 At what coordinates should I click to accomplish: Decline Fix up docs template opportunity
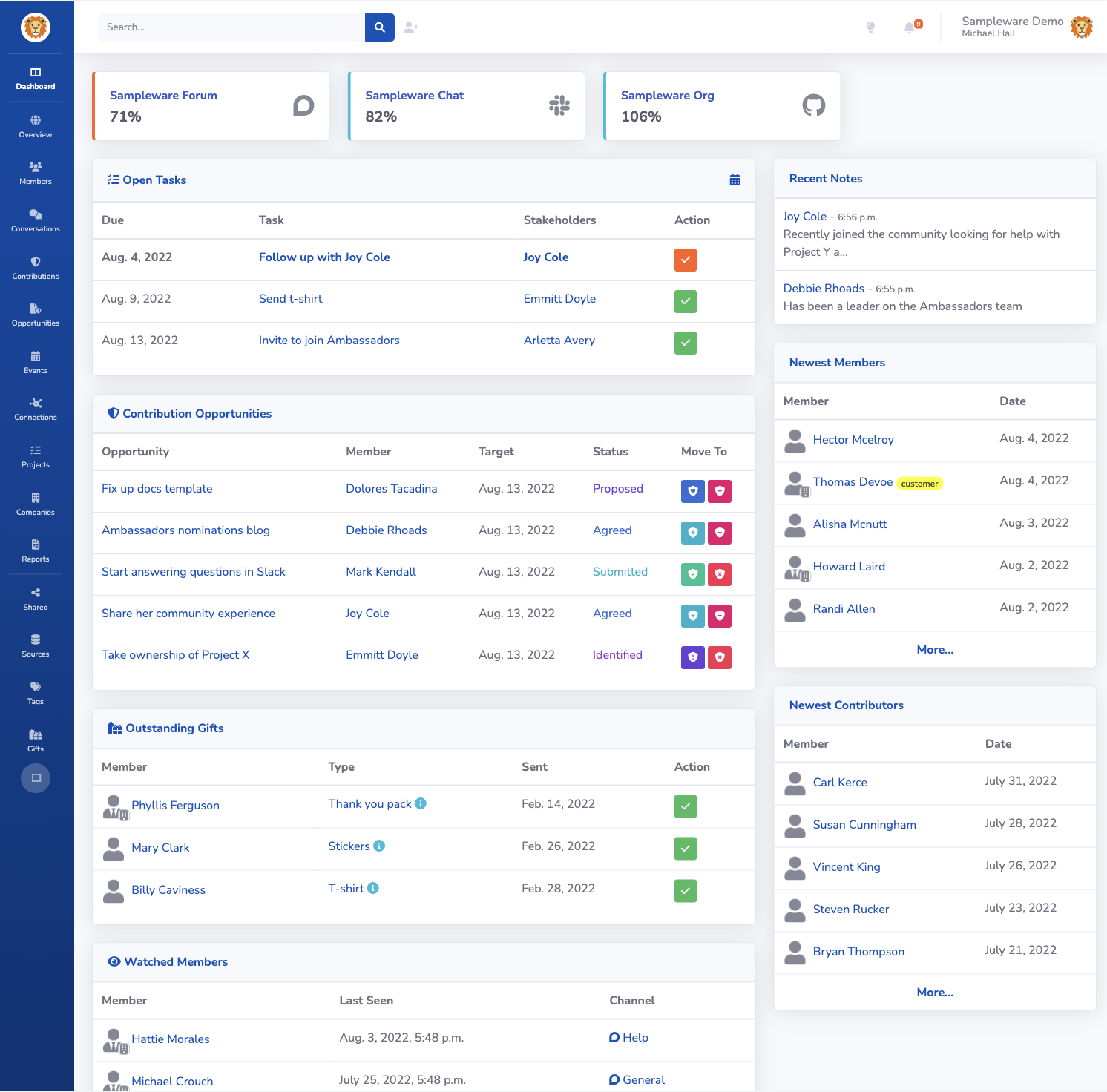pyautogui.click(x=720, y=491)
